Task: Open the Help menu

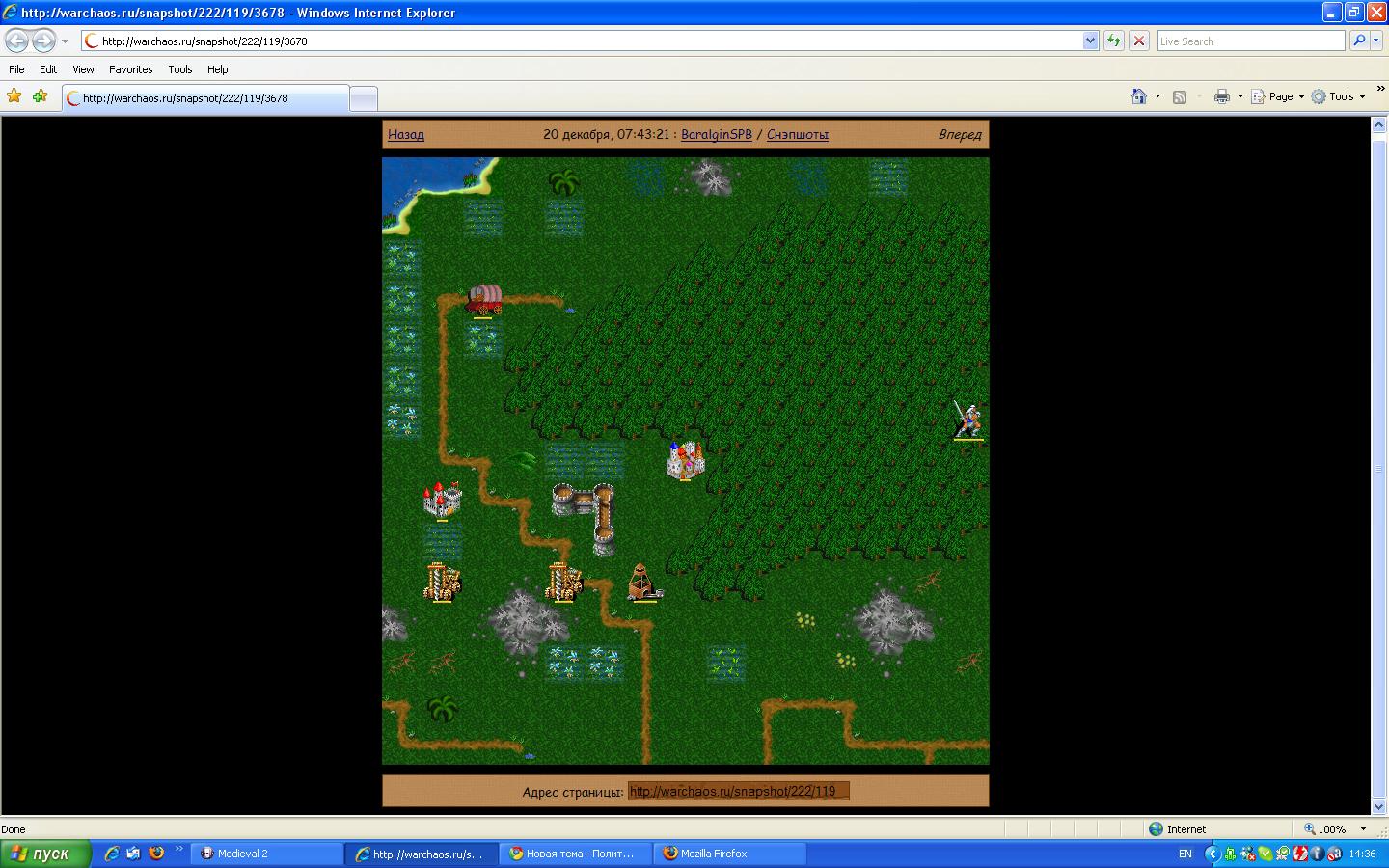Action: click(x=218, y=69)
